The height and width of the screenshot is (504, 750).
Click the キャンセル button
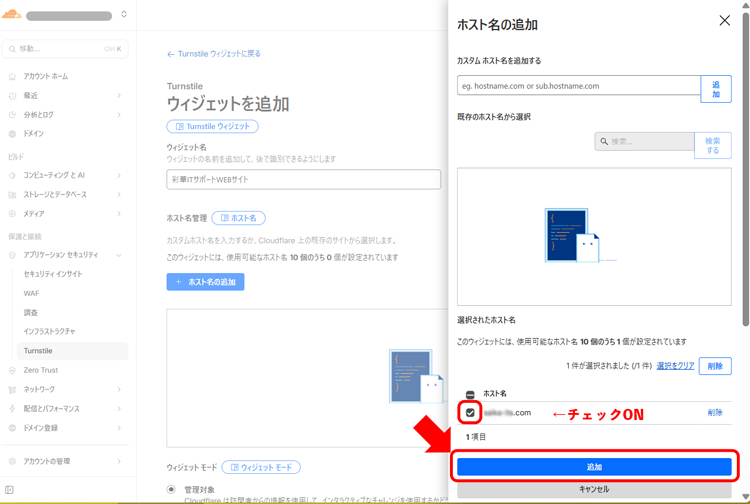(x=594, y=489)
